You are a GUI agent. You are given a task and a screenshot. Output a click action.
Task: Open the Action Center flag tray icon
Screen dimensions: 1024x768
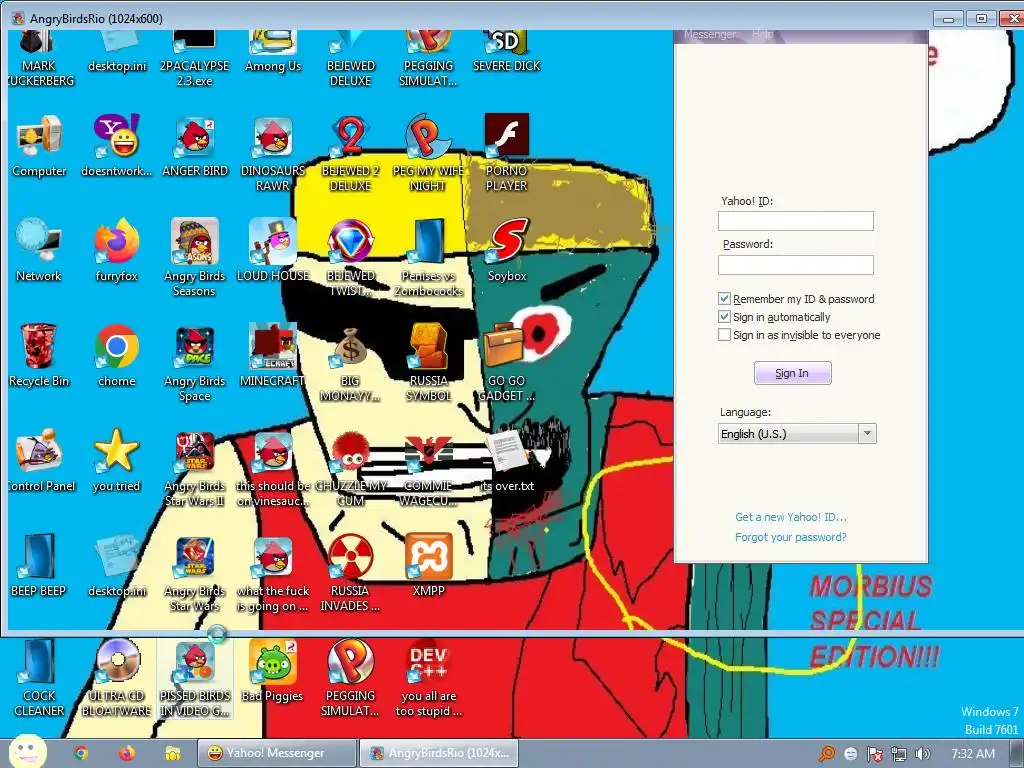click(874, 754)
